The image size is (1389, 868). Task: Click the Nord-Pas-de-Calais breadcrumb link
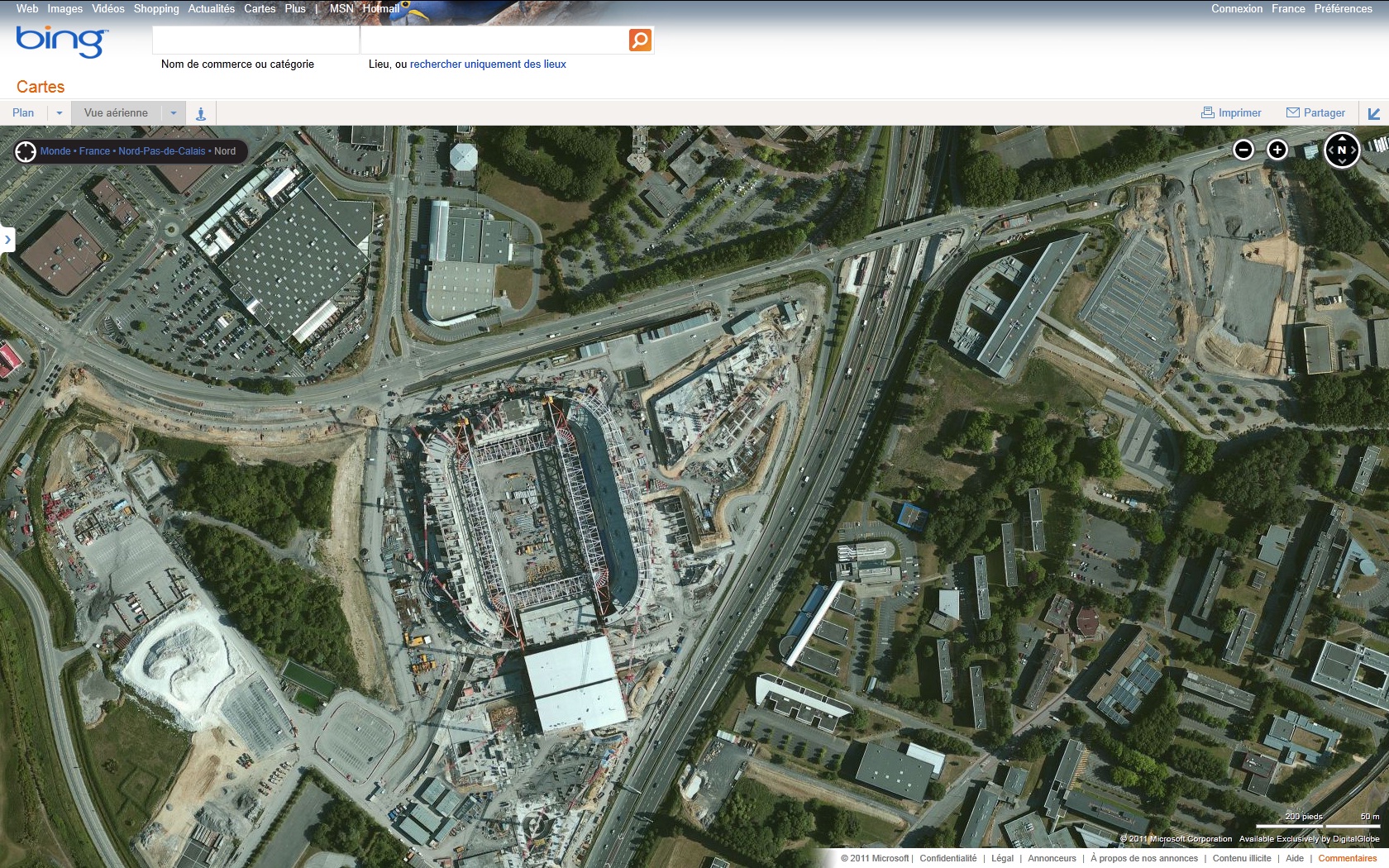point(161,151)
